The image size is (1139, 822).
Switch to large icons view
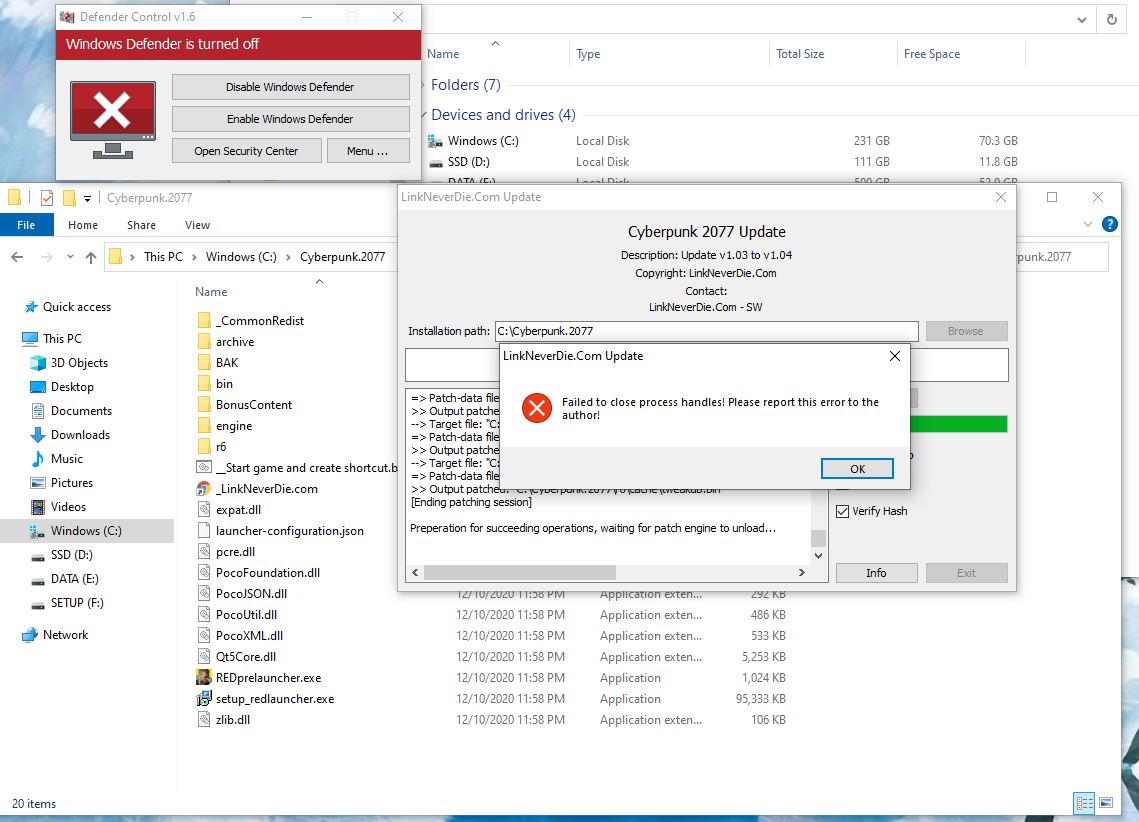point(1106,803)
